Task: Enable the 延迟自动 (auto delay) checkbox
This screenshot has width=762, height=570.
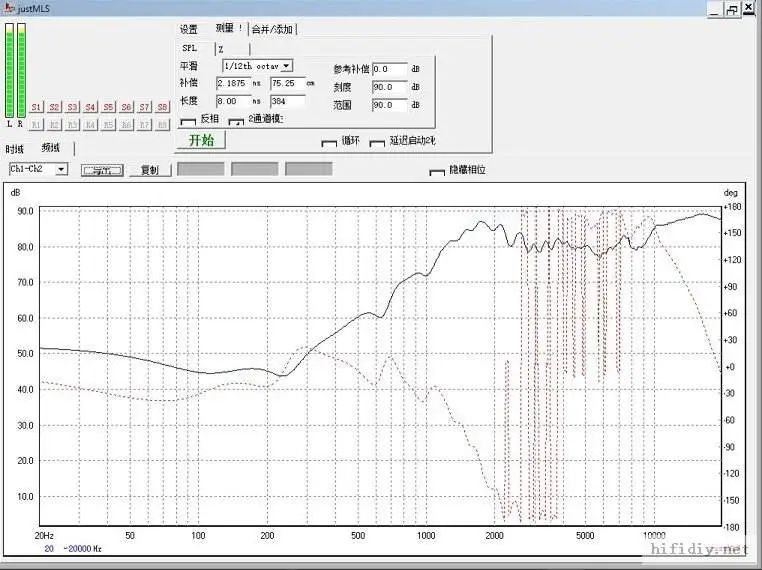Action: pos(377,142)
